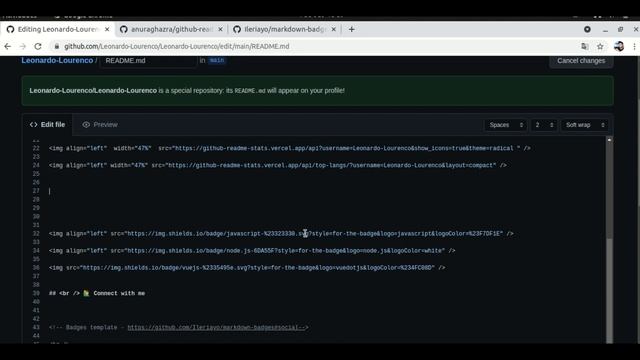The width and height of the screenshot is (640, 360).
Task: Reload the page with the refresh icon
Action: 38,47
